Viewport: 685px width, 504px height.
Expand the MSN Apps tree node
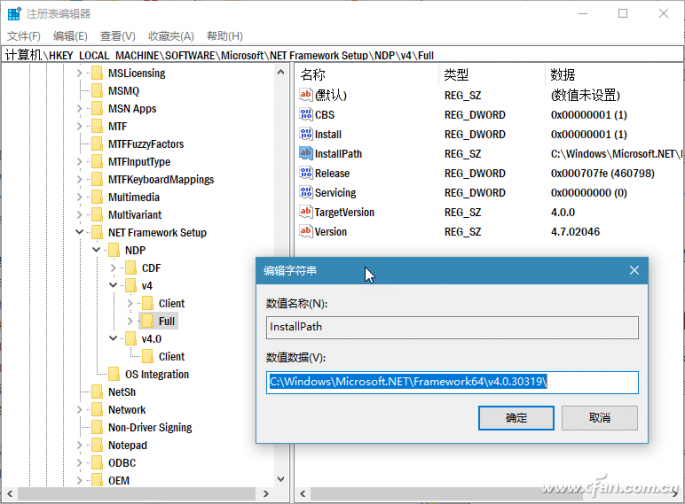[x=80, y=108]
